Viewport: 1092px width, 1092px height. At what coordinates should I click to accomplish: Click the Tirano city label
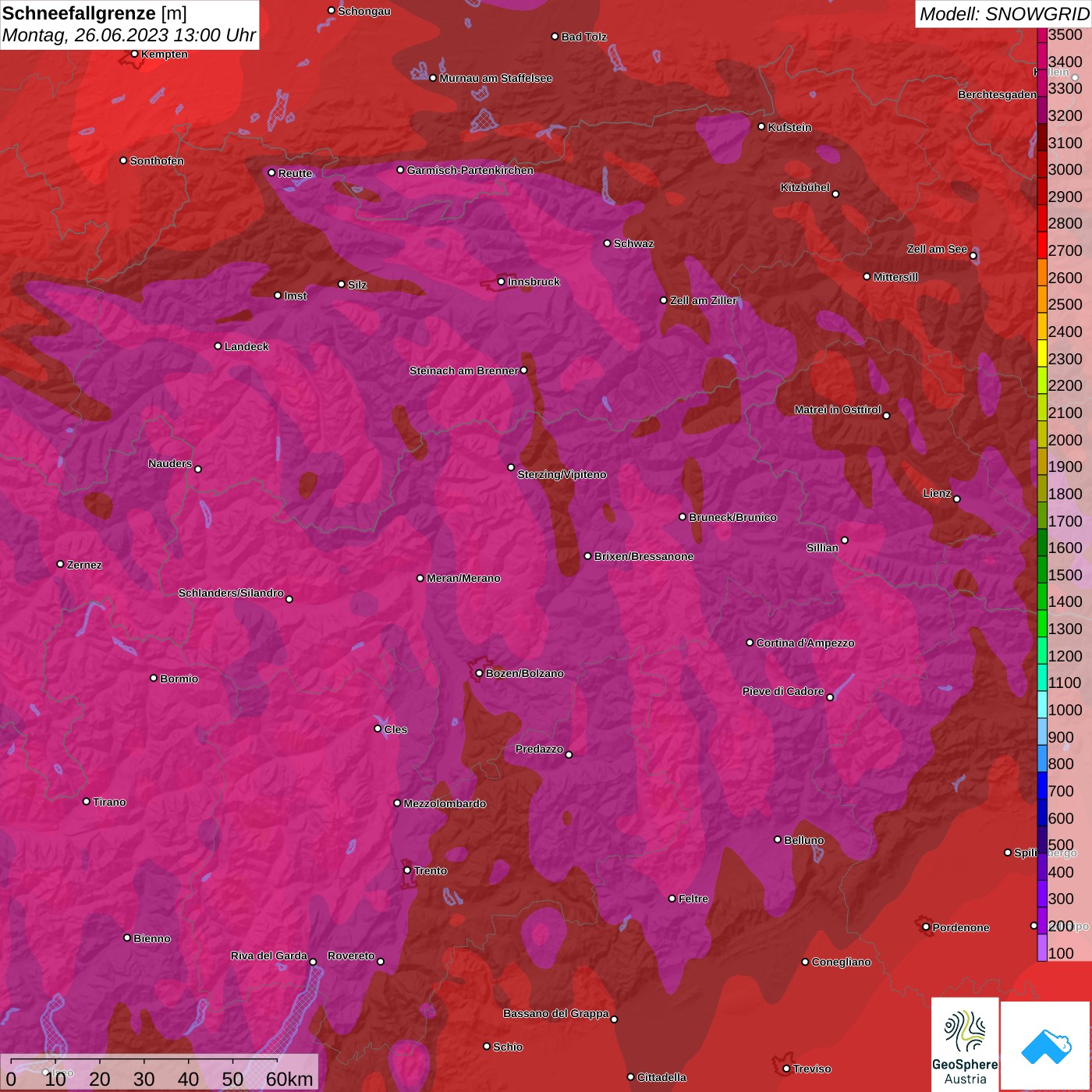tap(108, 802)
